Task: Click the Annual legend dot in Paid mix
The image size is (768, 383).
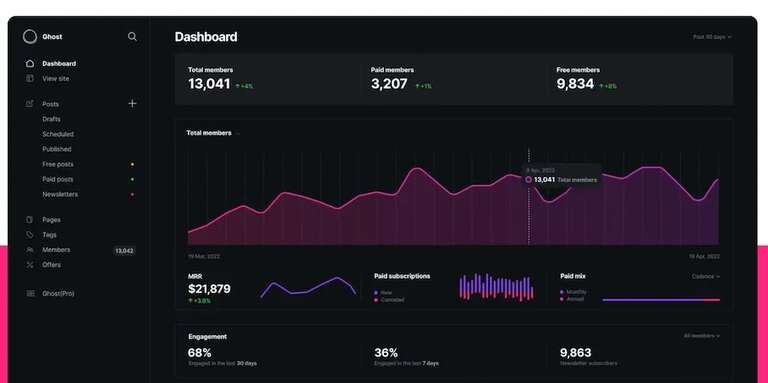Action: 562,299
